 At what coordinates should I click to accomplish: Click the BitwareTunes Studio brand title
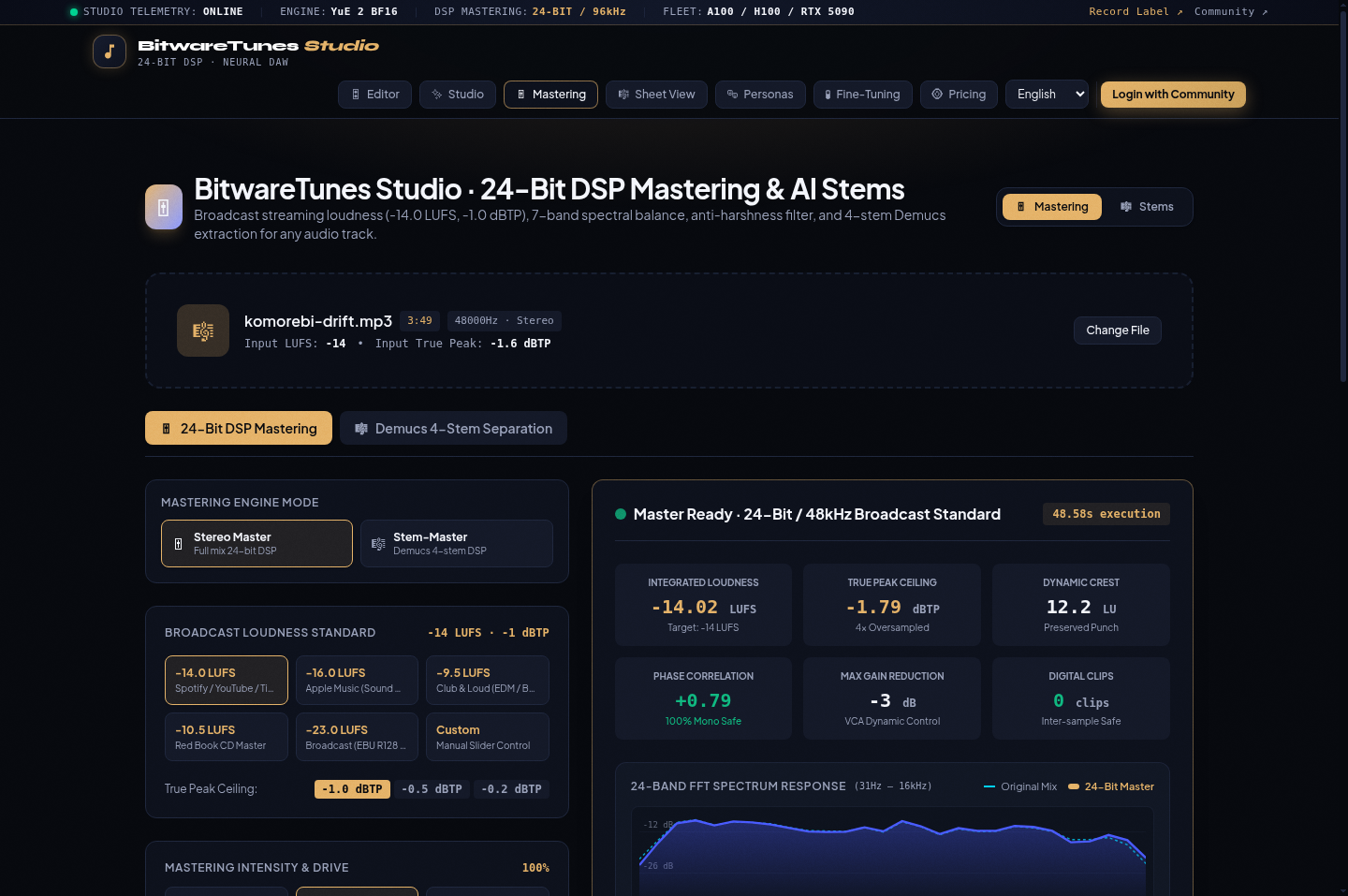(258, 45)
